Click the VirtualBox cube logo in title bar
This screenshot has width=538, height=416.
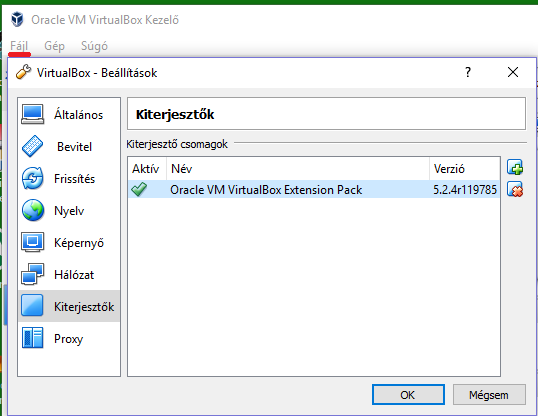(x=17, y=19)
